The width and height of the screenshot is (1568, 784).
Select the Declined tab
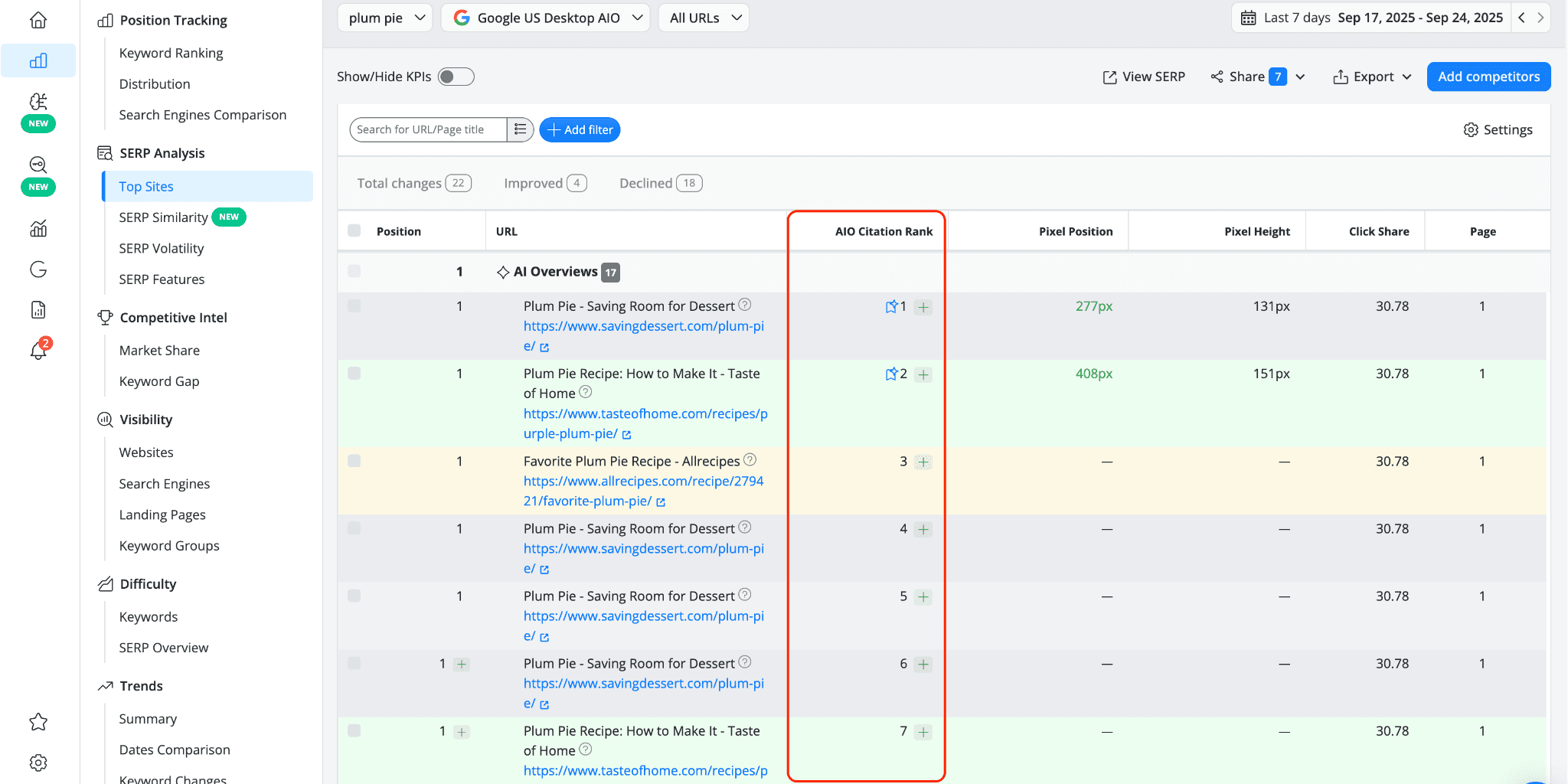(x=661, y=183)
